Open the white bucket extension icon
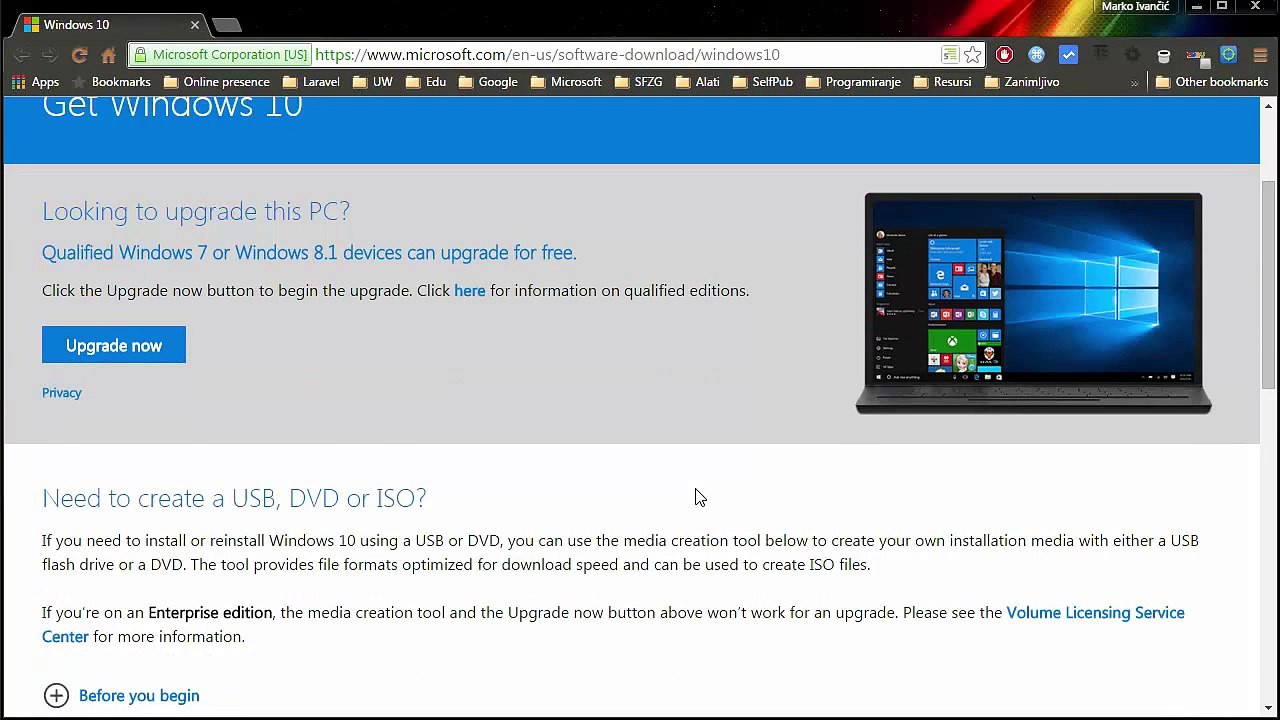This screenshot has height=720, width=1280. 1164,56
